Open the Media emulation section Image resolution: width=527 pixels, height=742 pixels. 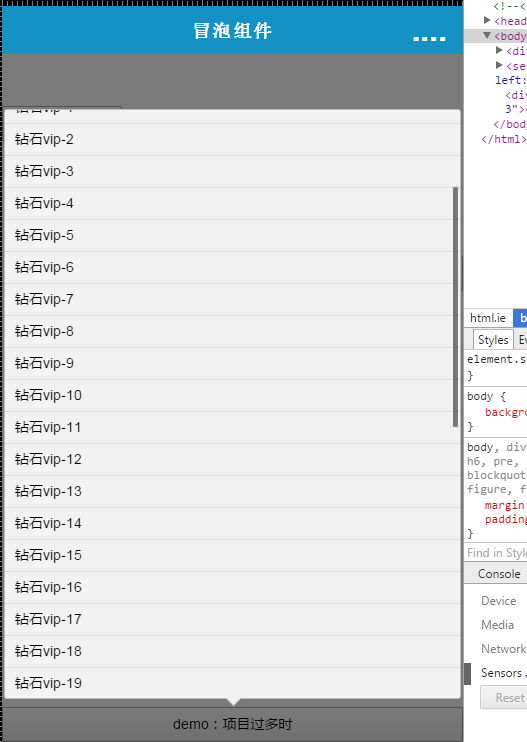tap(497, 625)
